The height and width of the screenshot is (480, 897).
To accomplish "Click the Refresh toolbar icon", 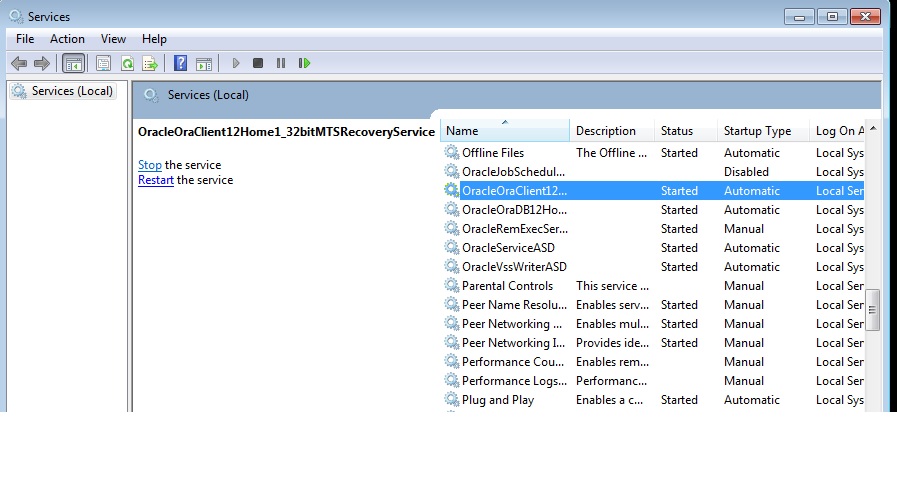I will coord(127,63).
